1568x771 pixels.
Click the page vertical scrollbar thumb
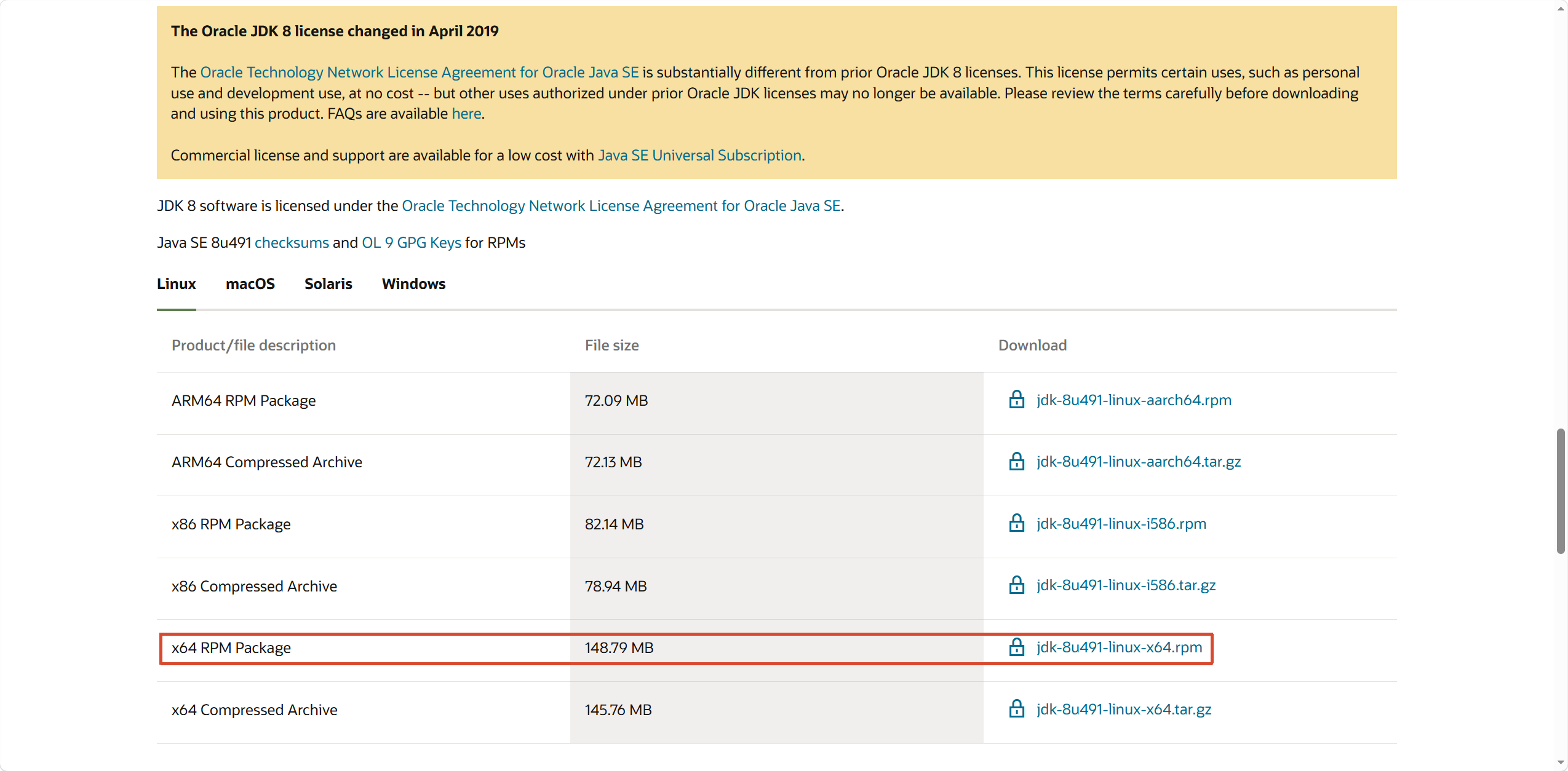click(x=1561, y=491)
